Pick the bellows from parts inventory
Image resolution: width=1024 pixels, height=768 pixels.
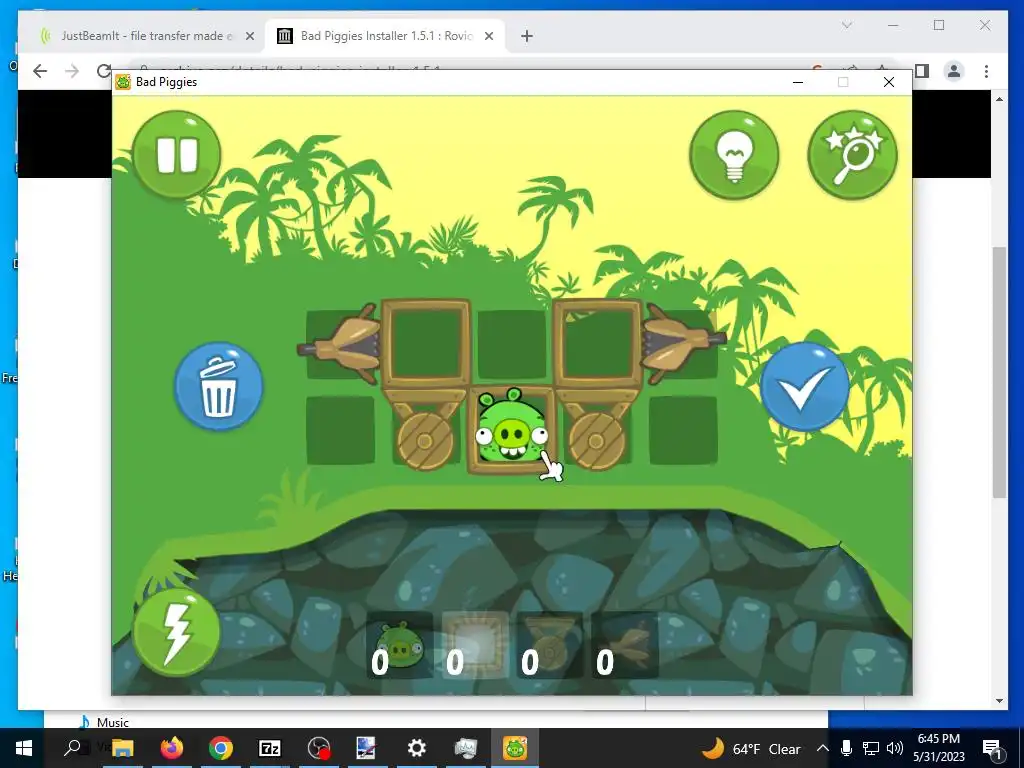(x=625, y=645)
